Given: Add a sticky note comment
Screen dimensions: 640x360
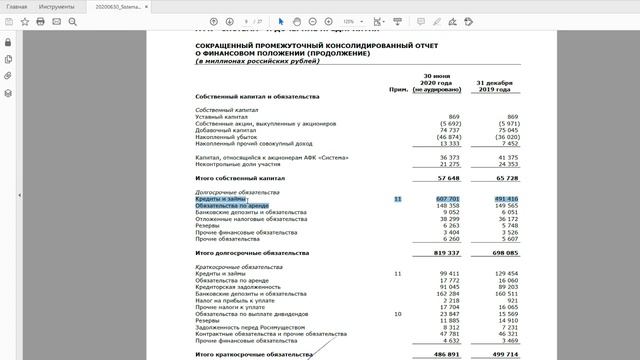Looking at the screenshot, I should [421, 22].
